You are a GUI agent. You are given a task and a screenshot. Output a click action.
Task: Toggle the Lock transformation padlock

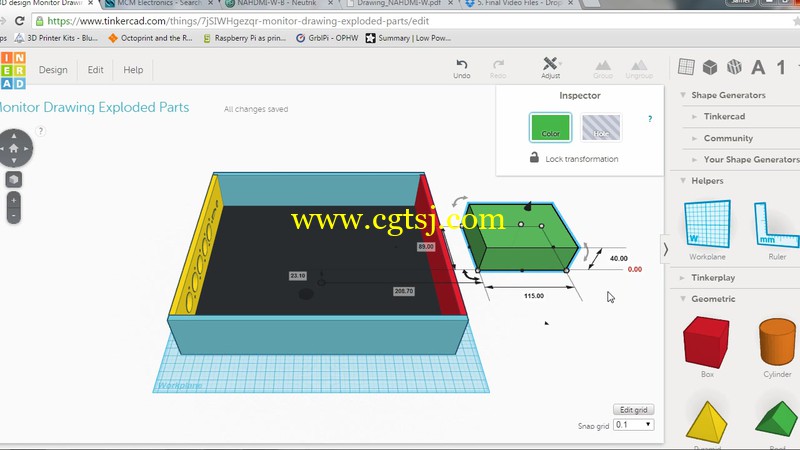coord(534,157)
